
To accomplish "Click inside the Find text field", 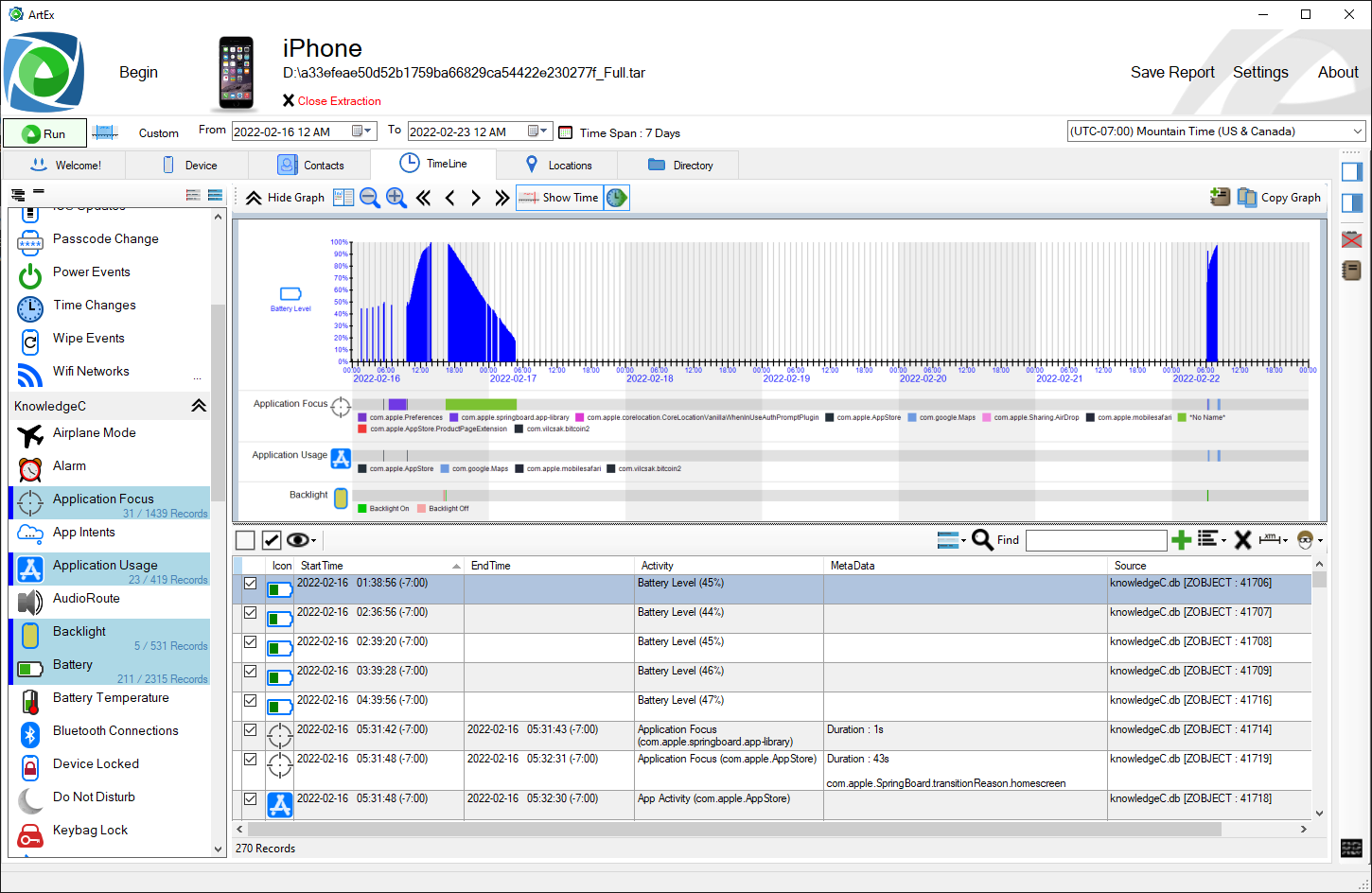I will tap(1096, 540).
